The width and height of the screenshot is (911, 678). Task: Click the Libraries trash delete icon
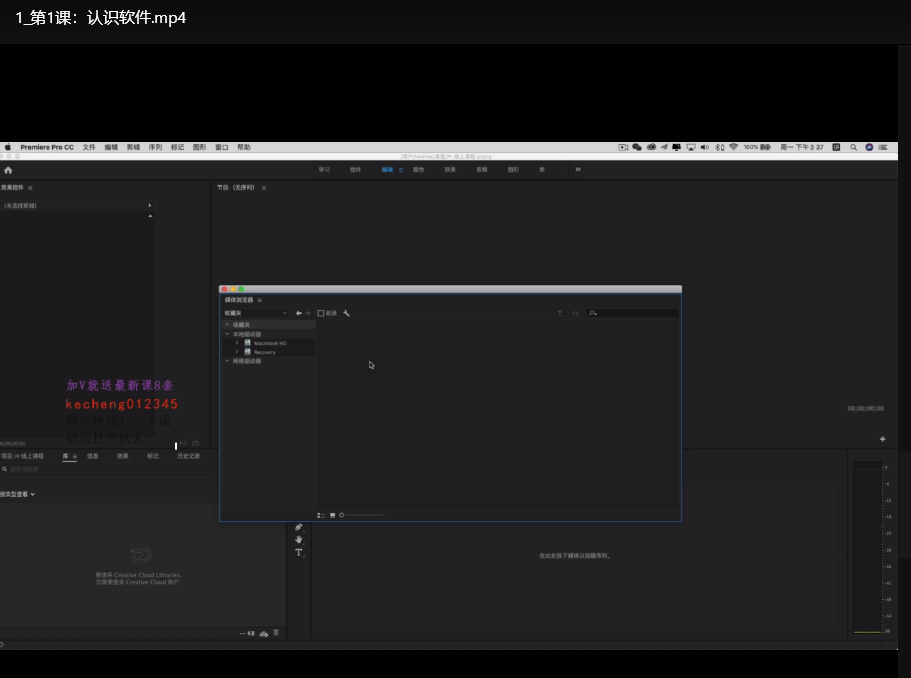pos(276,633)
